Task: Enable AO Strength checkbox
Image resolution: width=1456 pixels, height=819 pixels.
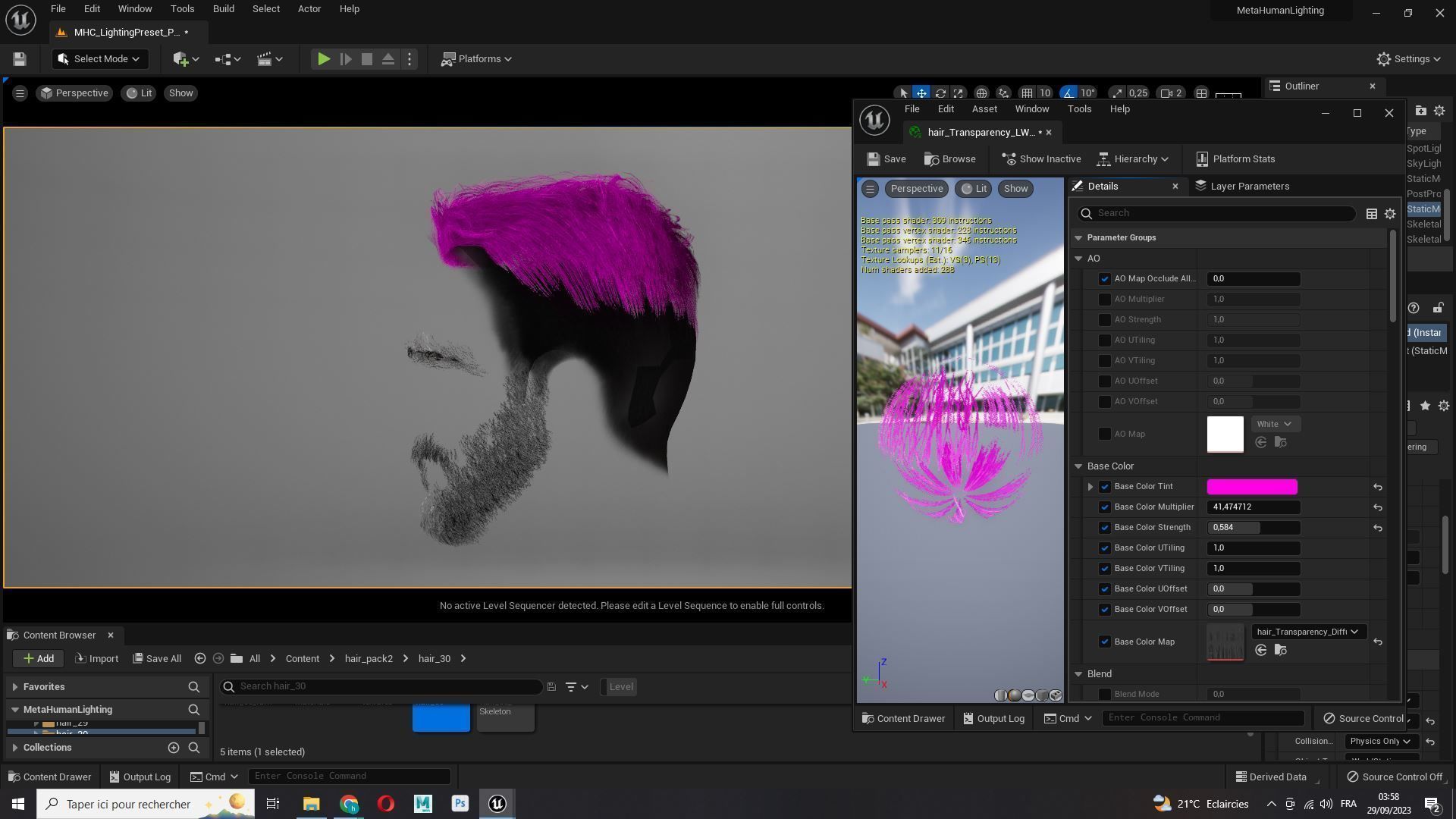Action: tap(1105, 320)
